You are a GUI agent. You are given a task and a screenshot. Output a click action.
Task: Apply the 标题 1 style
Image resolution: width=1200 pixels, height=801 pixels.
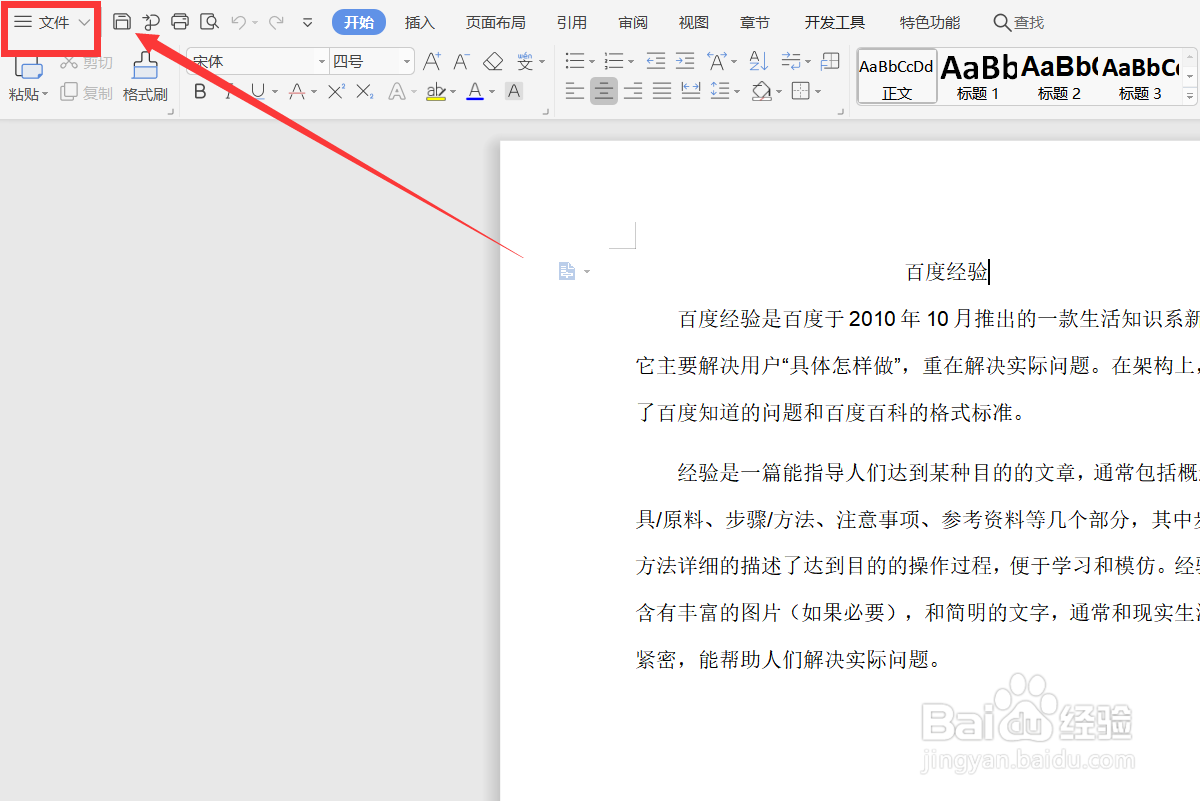pyautogui.click(x=977, y=76)
